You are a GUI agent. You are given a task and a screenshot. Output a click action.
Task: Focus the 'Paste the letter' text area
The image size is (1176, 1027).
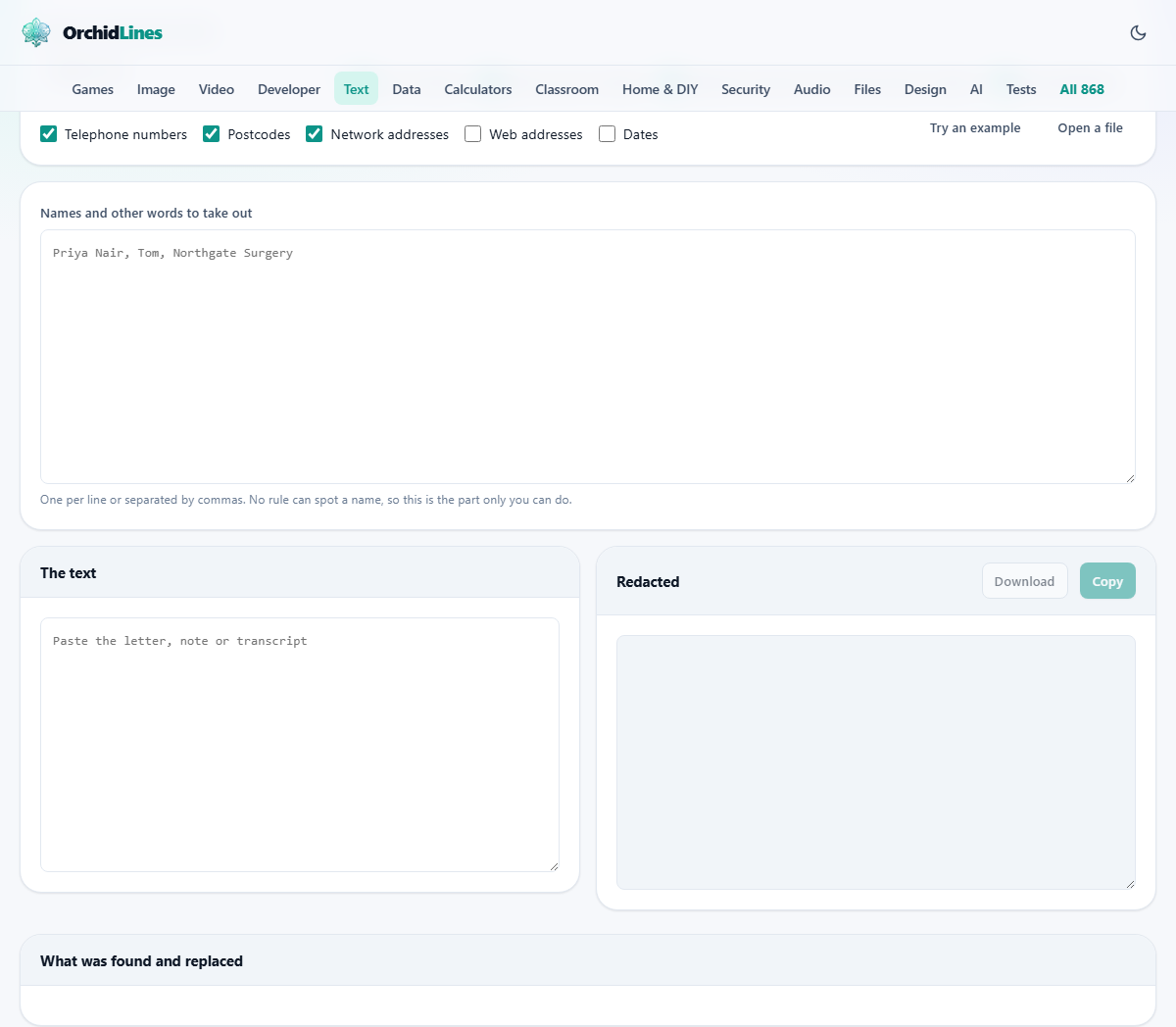click(300, 745)
